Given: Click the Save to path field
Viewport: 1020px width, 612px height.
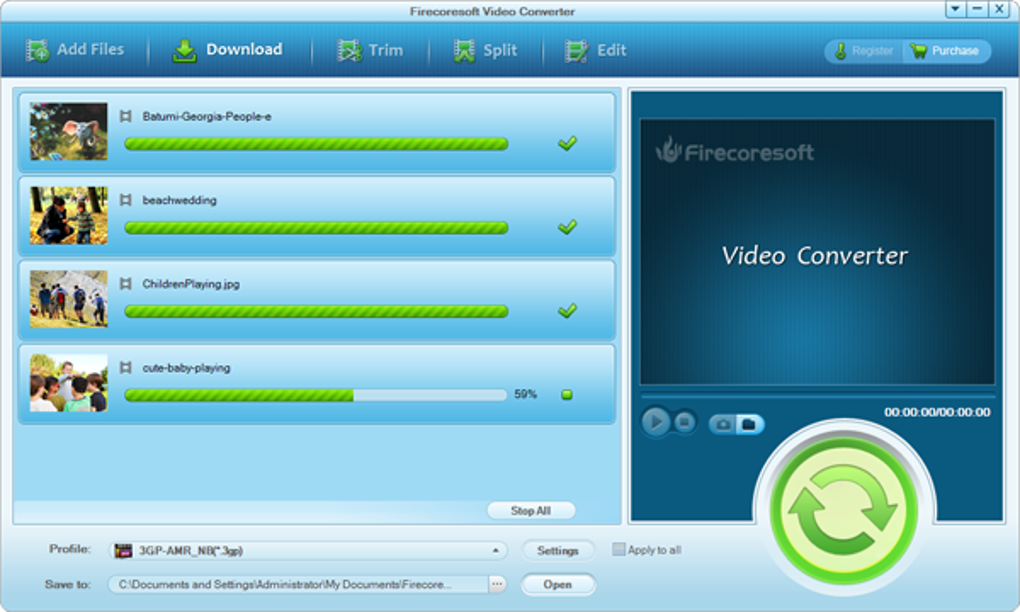Looking at the screenshot, I should [x=299, y=585].
